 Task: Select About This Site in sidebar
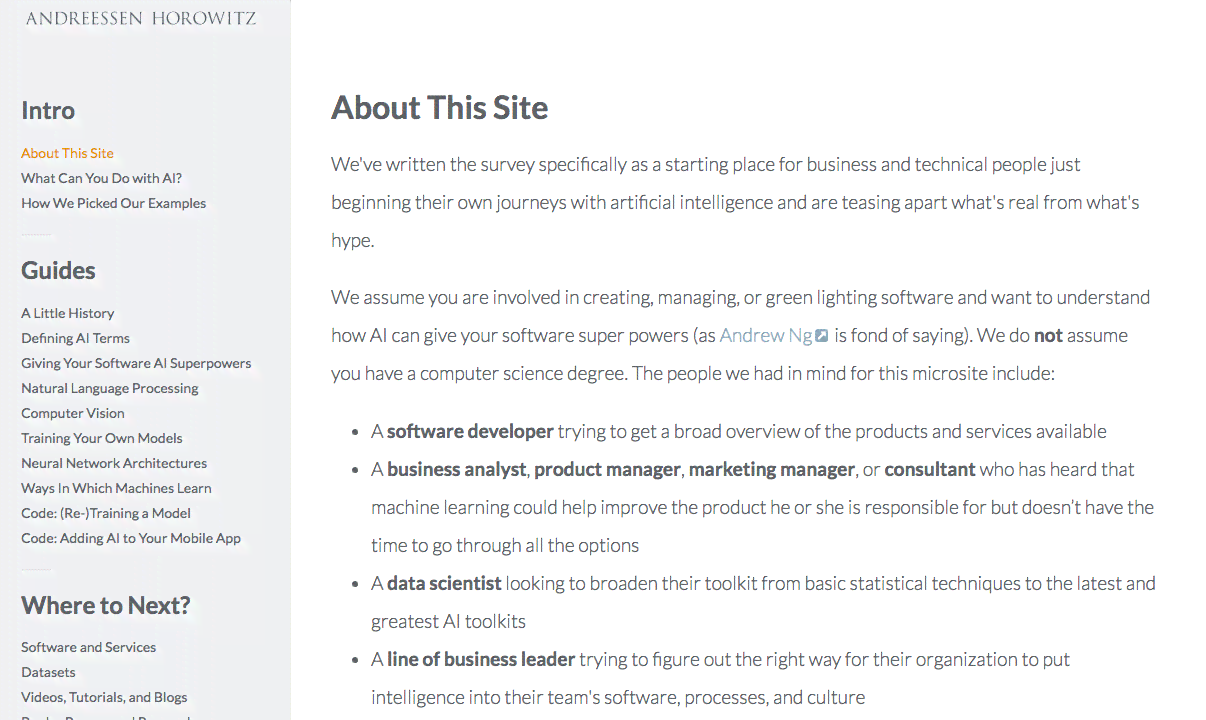[68, 153]
